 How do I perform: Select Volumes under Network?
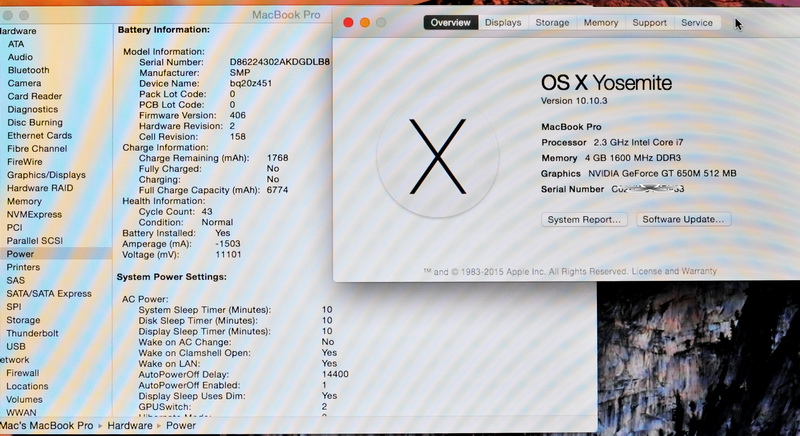24,399
